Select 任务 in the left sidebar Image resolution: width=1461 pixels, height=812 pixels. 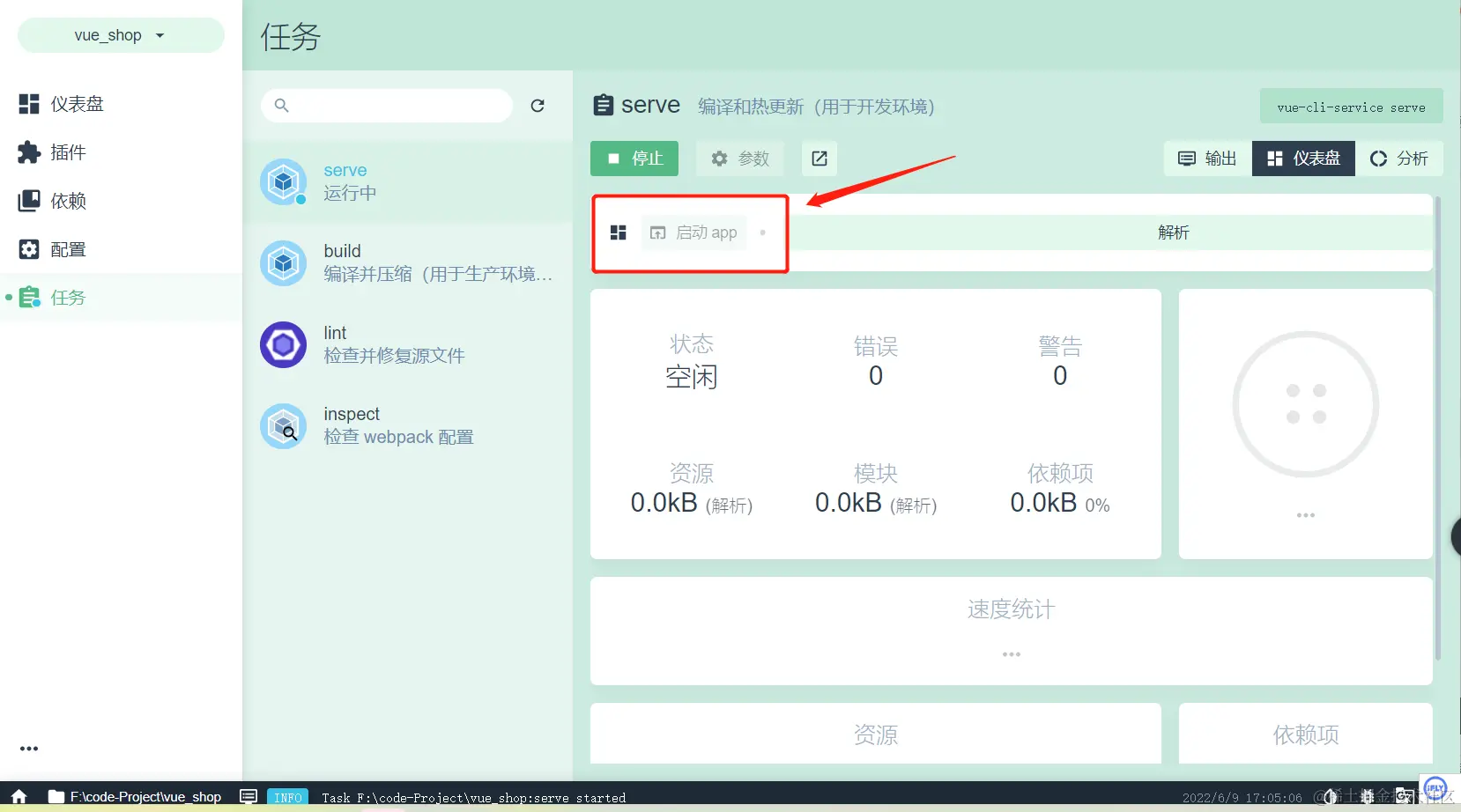(121, 298)
